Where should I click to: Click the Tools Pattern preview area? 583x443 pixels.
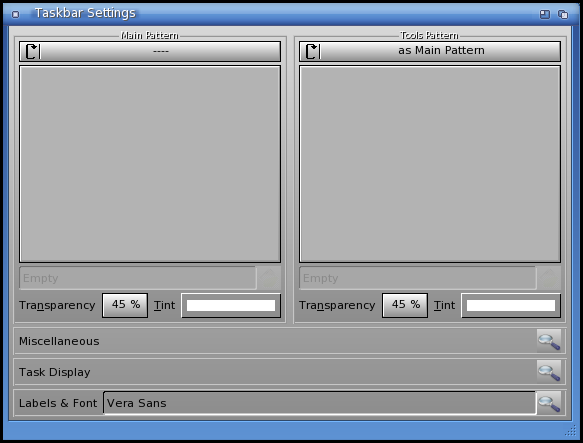[x=430, y=164]
